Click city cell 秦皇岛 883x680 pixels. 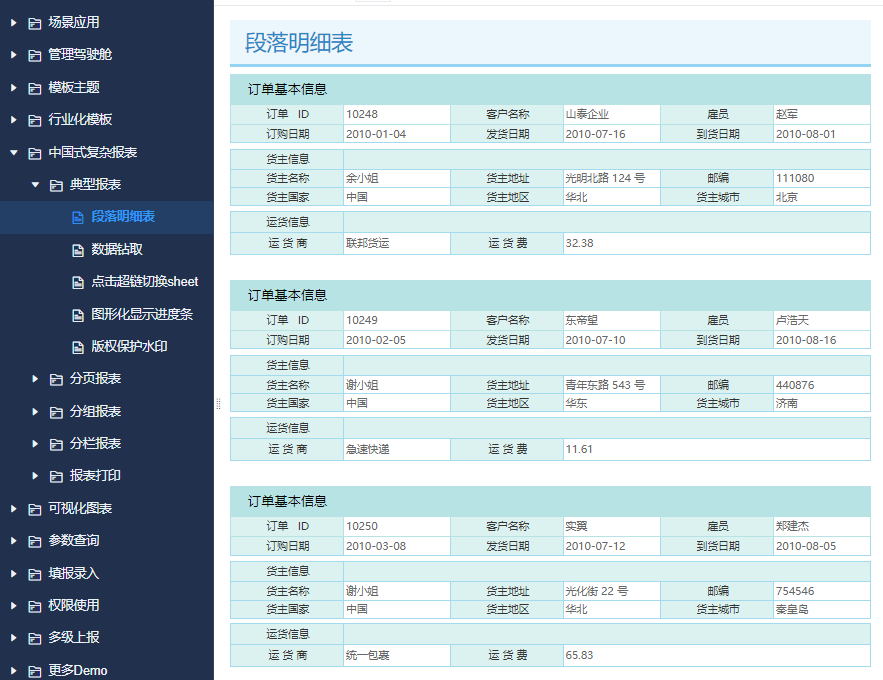[x=822, y=609]
